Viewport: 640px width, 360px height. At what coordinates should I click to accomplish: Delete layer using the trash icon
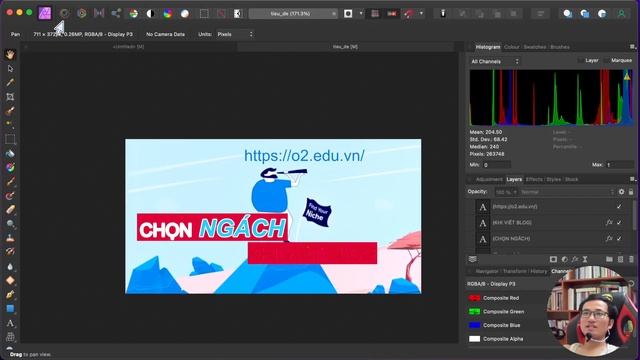tap(631, 259)
